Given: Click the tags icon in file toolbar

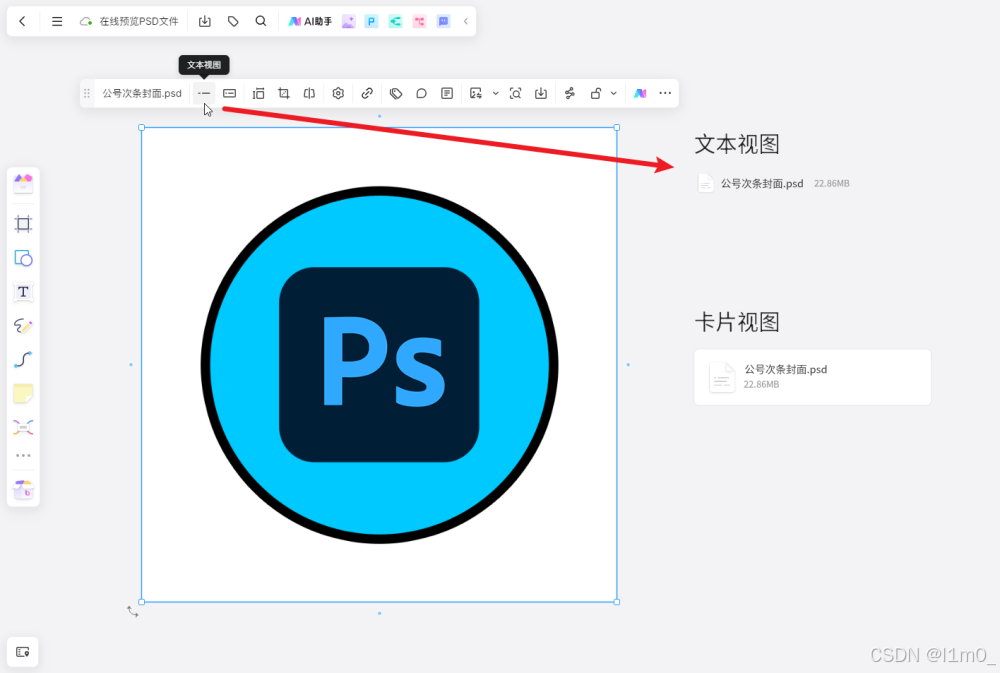Looking at the screenshot, I should click(x=395, y=93).
